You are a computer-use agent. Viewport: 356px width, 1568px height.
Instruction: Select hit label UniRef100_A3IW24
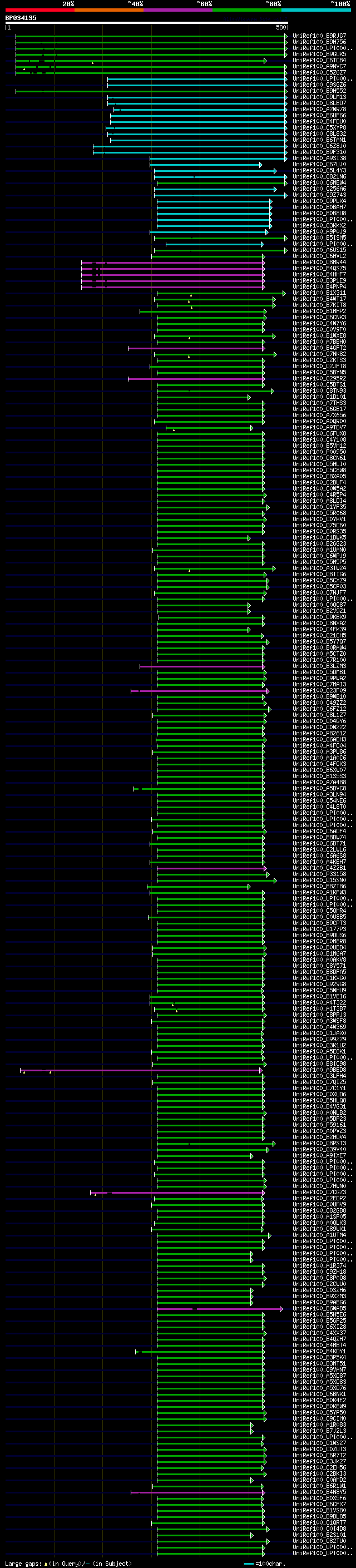(319, 568)
